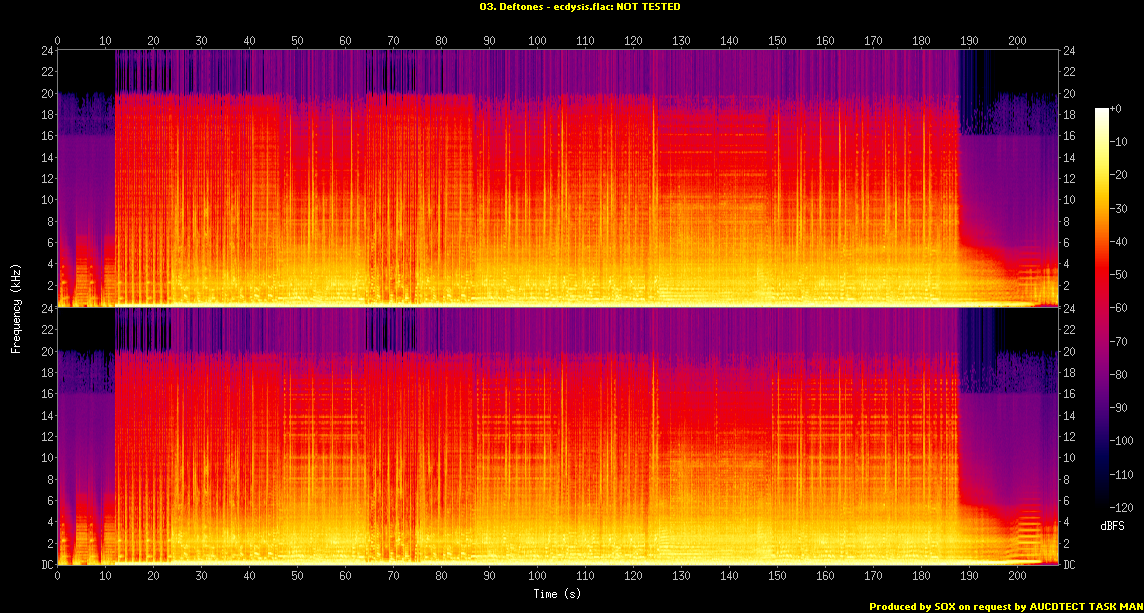This screenshot has height=613, width=1144.
Task: Click "50" on the bottom time axis
Action: coord(297,575)
